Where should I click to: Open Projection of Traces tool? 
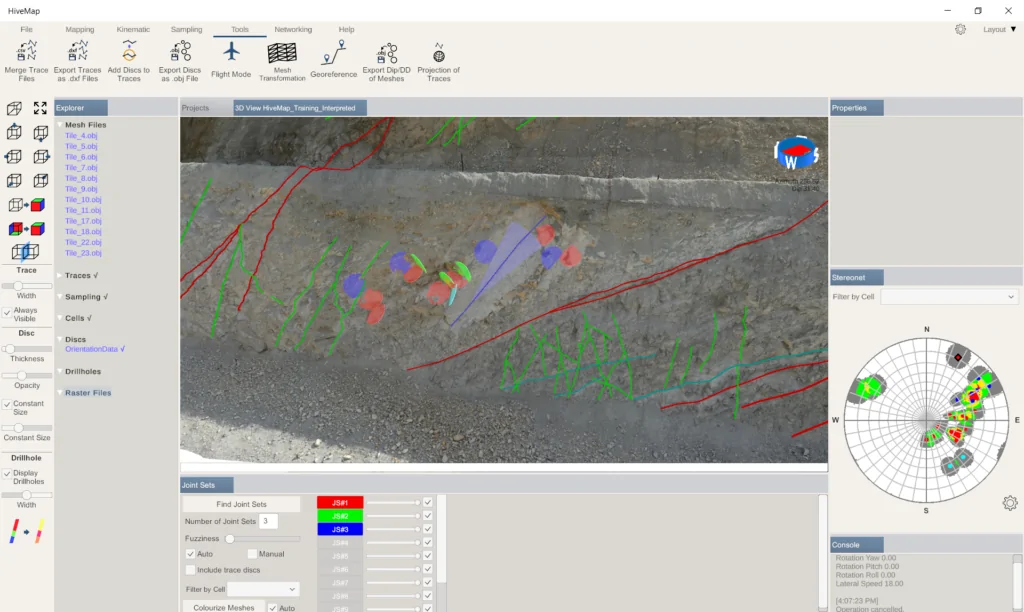[x=439, y=53]
